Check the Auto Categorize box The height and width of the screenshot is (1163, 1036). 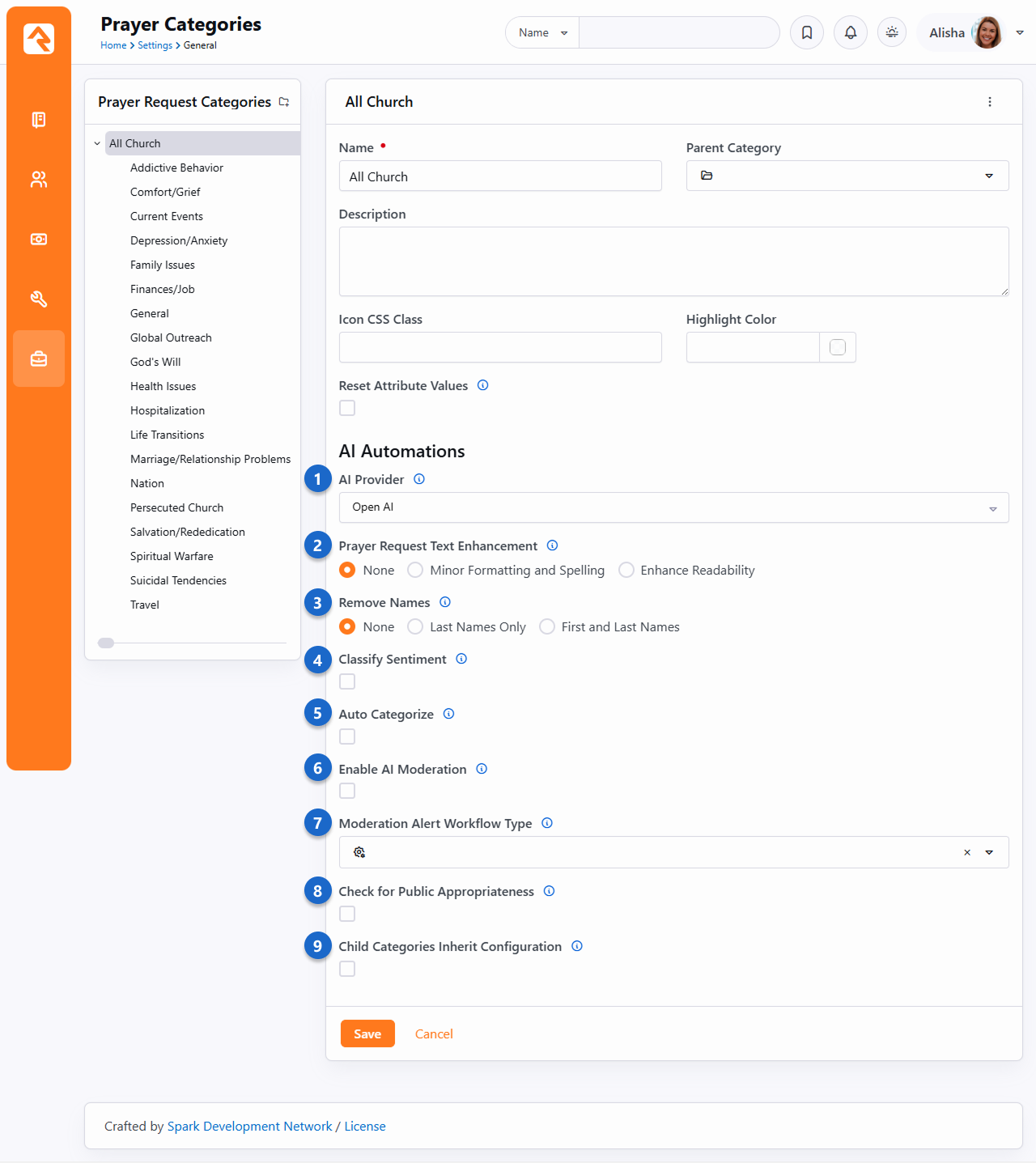tap(347, 736)
